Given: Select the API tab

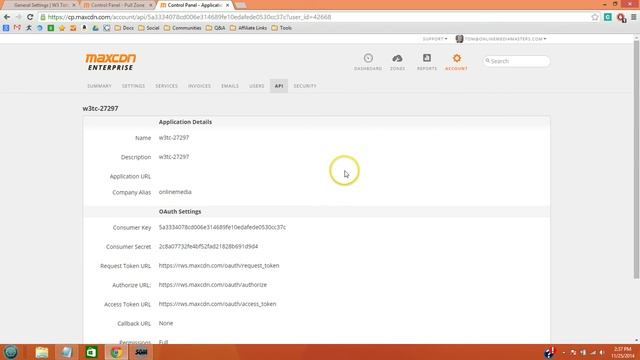Looking at the screenshot, I should coord(279,86).
